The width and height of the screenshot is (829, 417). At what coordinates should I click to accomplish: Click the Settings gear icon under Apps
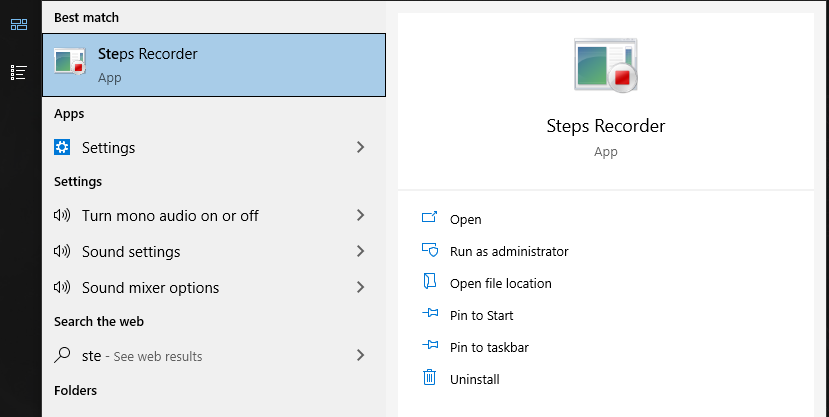62,147
